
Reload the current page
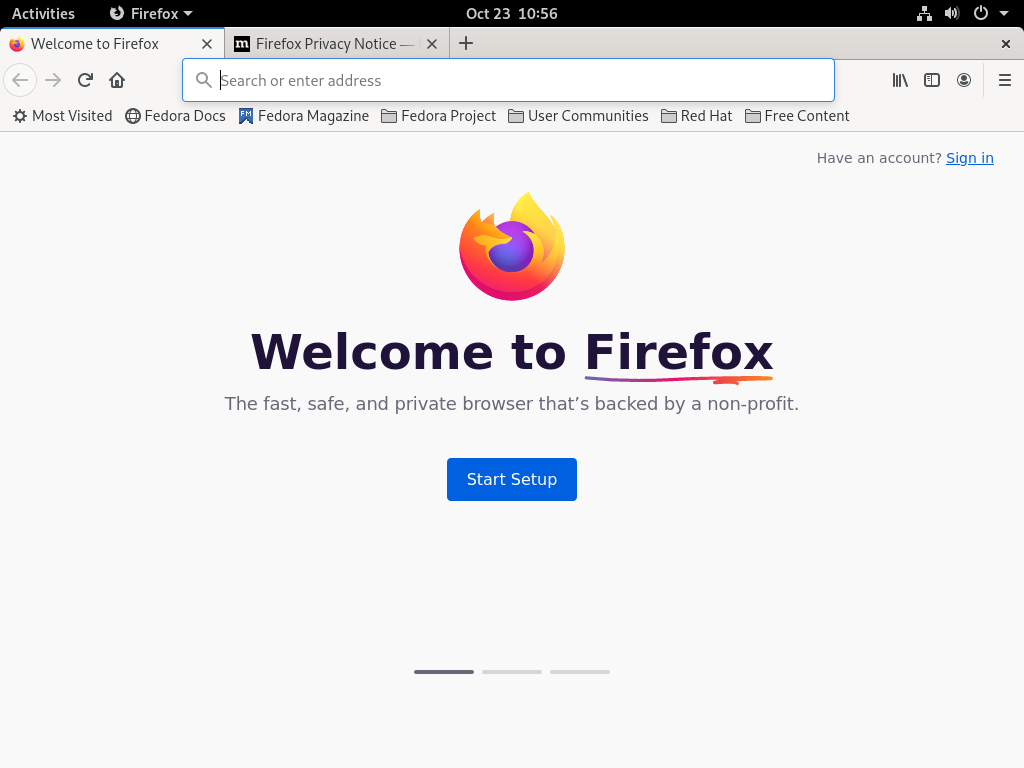point(85,80)
